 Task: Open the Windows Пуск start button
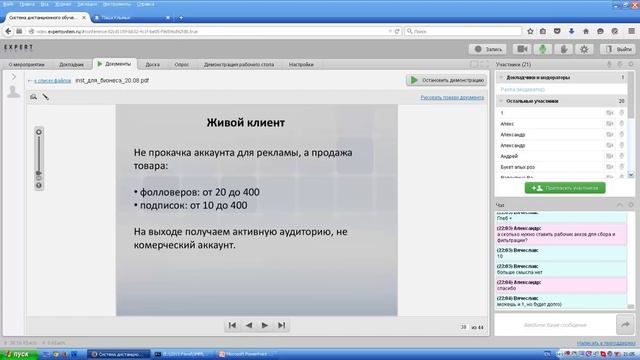coord(19,354)
